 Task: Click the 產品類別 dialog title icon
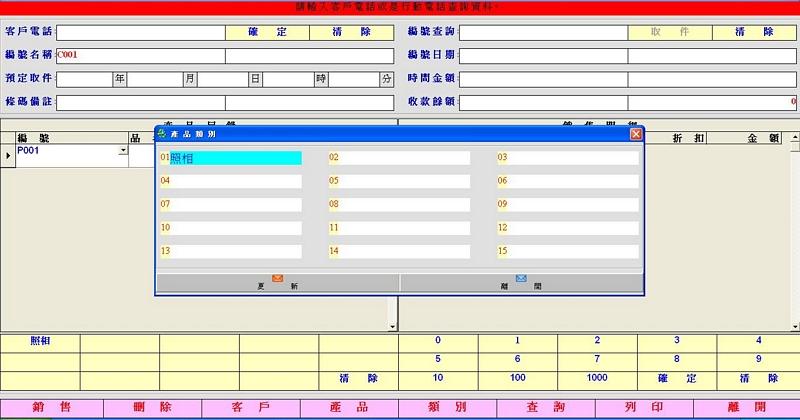[163, 133]
